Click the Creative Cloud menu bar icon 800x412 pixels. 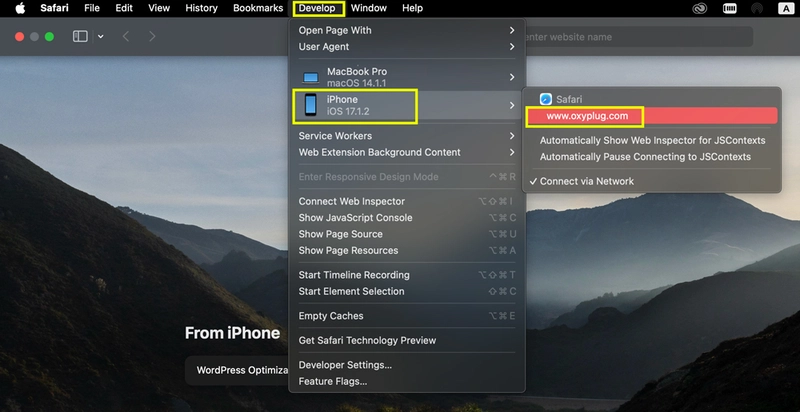point(699,8)
